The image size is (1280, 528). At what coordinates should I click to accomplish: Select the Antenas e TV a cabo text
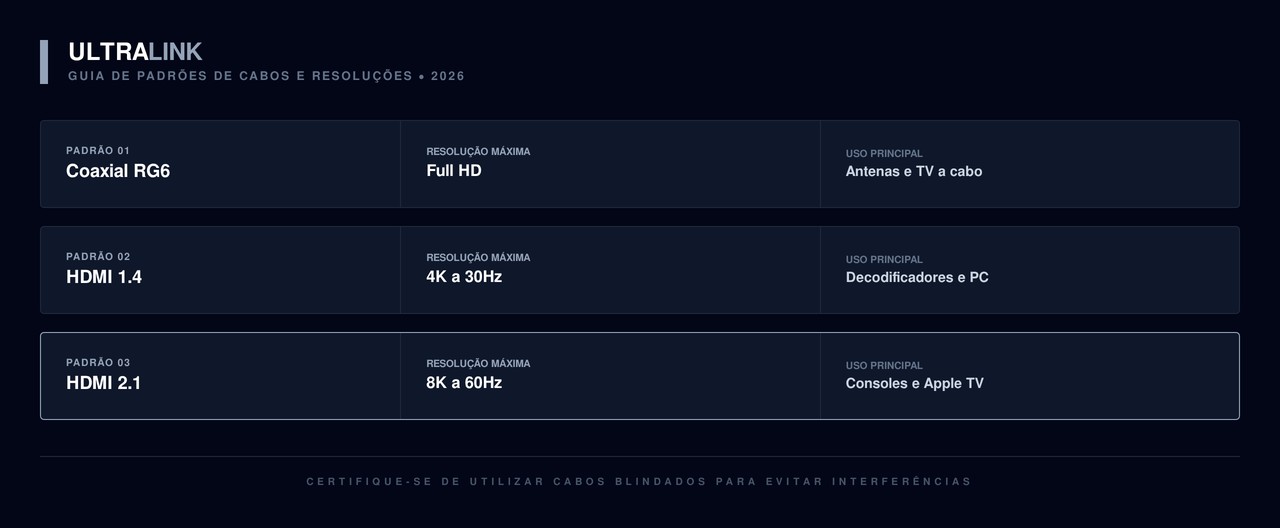tap(914, 171)
